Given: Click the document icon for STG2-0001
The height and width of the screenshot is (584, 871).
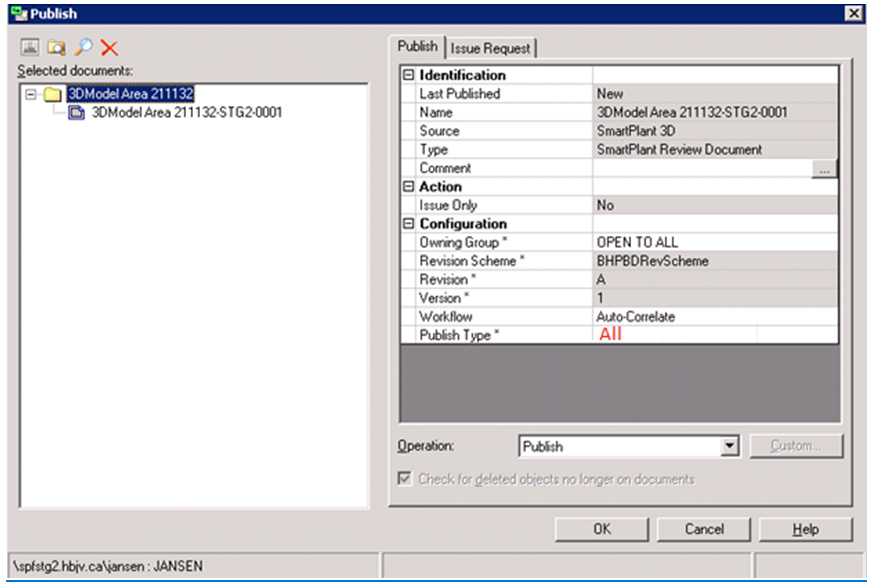Looking at the screenshot, I should tap(77, 113).
